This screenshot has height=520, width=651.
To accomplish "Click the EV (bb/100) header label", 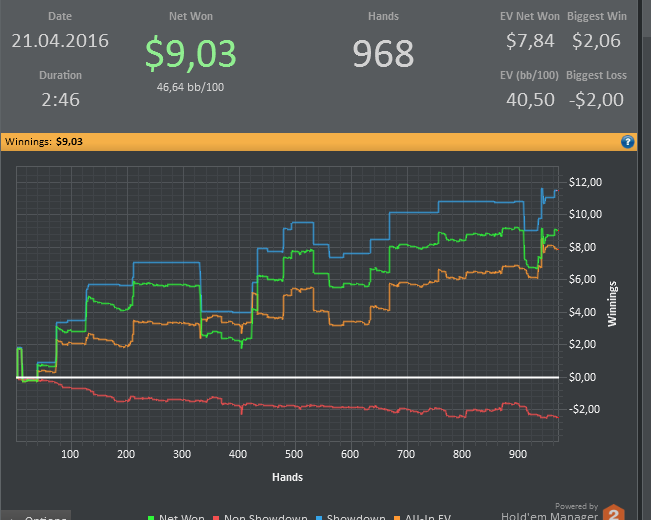I will [x=529, y=75].
